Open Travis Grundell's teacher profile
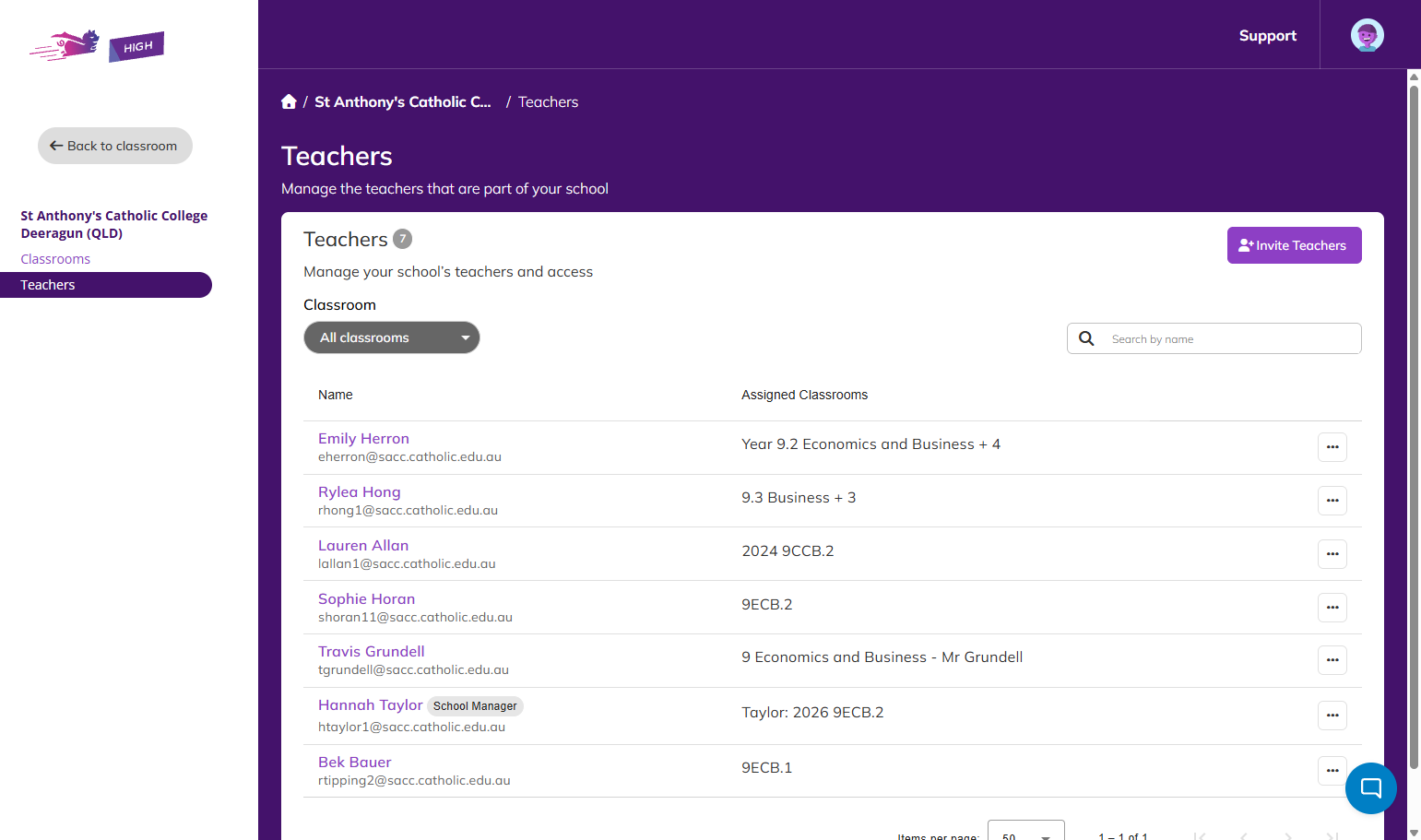Viewport: 1421px width, 840px height. [372, 652]
